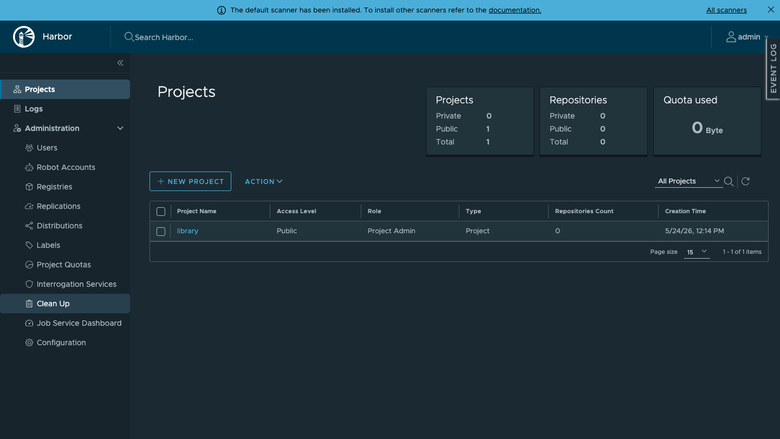
Task: Navigate to Replications
Action: [65, 206]
